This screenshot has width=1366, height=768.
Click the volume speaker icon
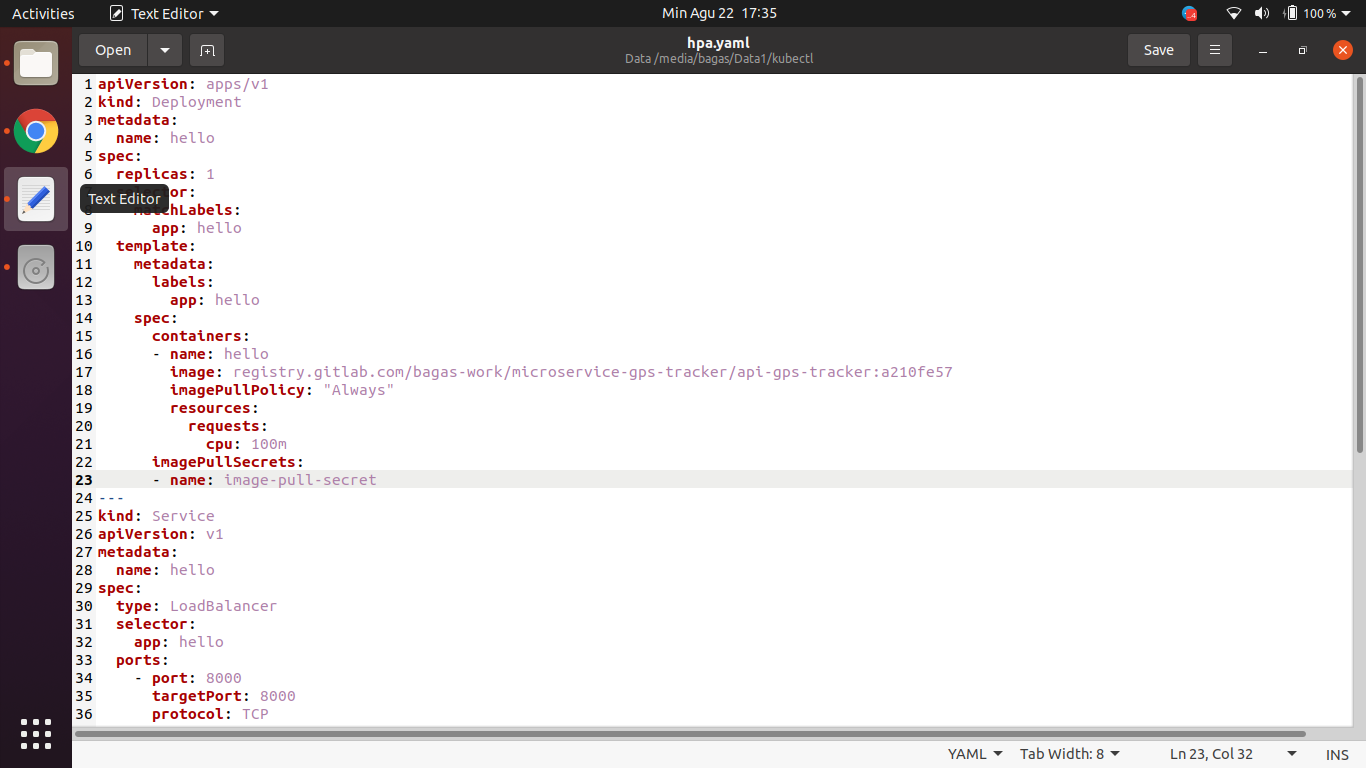pyautogui.click(x=1261, y=13)
